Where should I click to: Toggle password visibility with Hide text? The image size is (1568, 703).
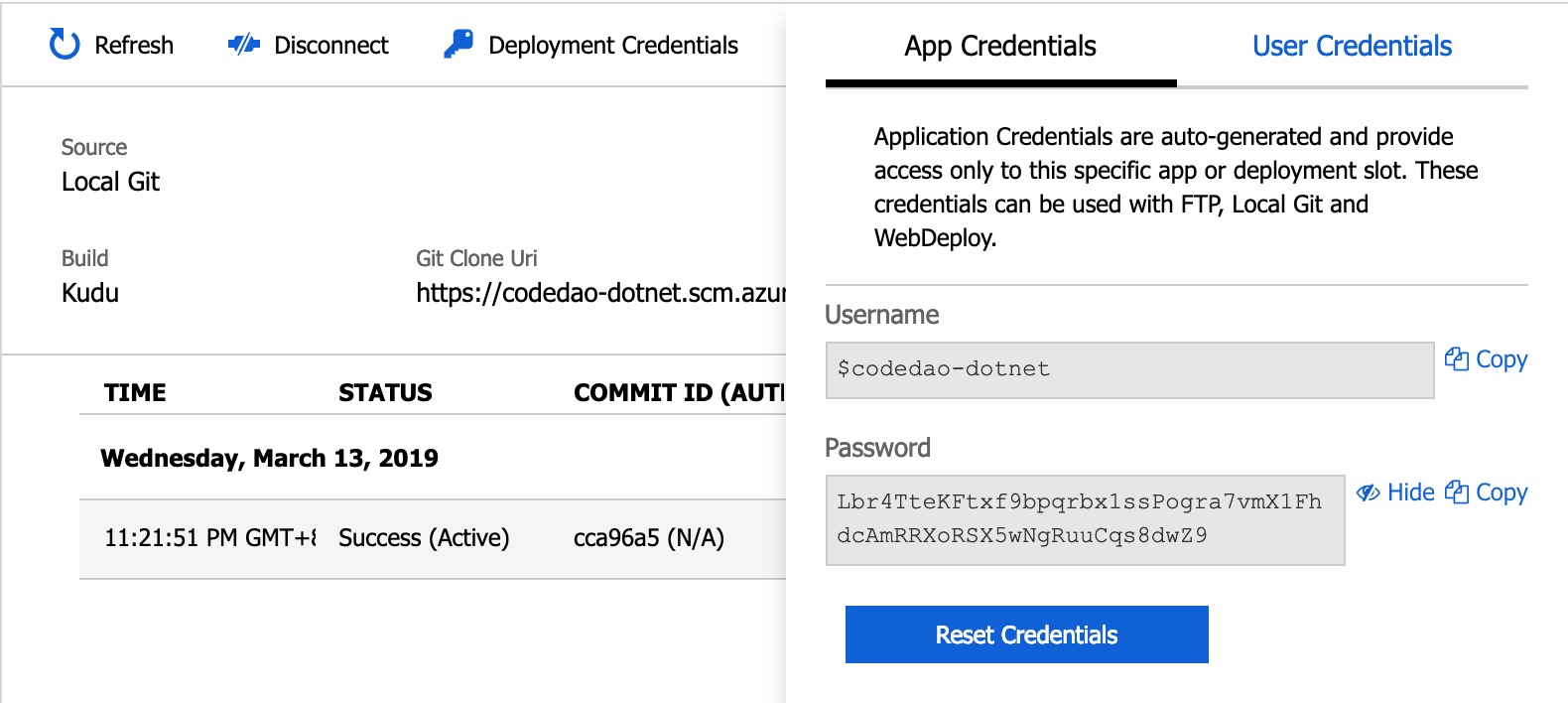(1410, 492)
